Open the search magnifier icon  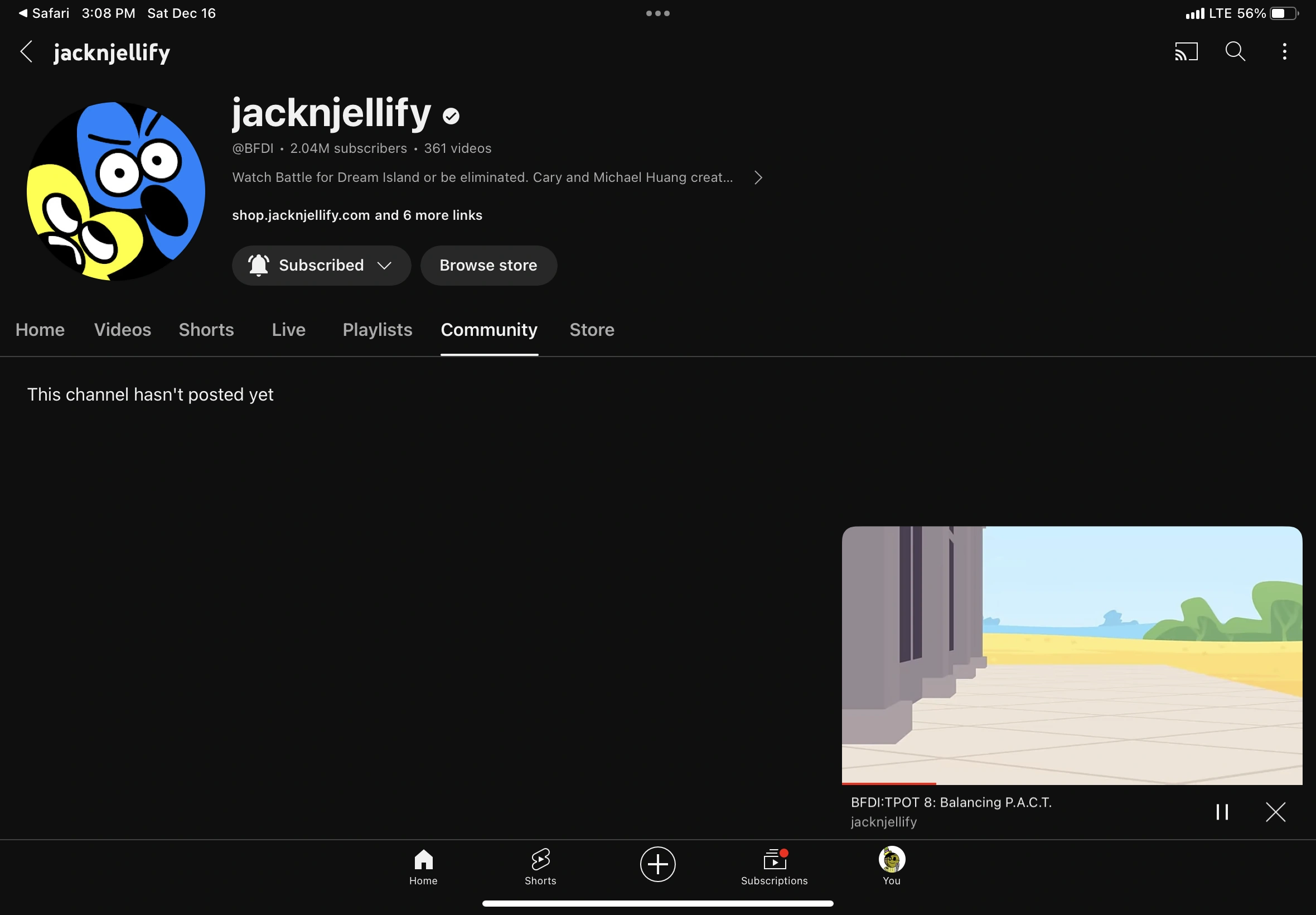[1235, 51]
